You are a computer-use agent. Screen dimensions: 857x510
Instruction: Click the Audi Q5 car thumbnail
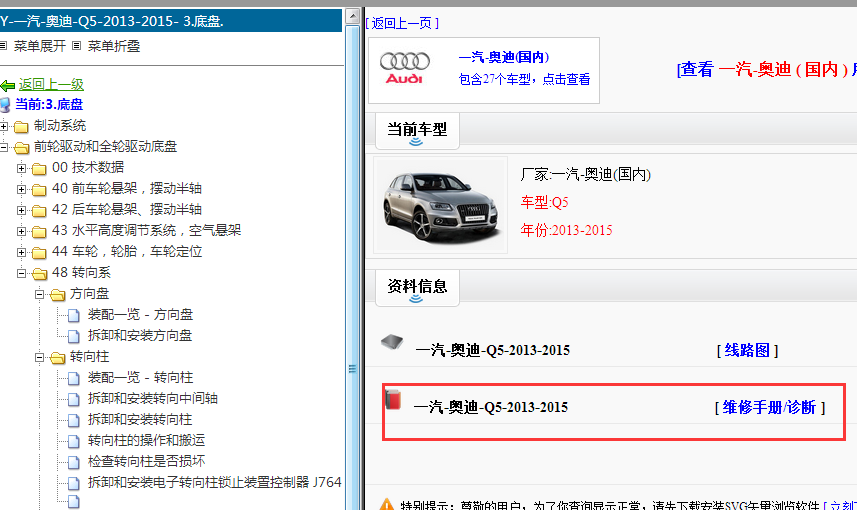[x=441, y=205]
